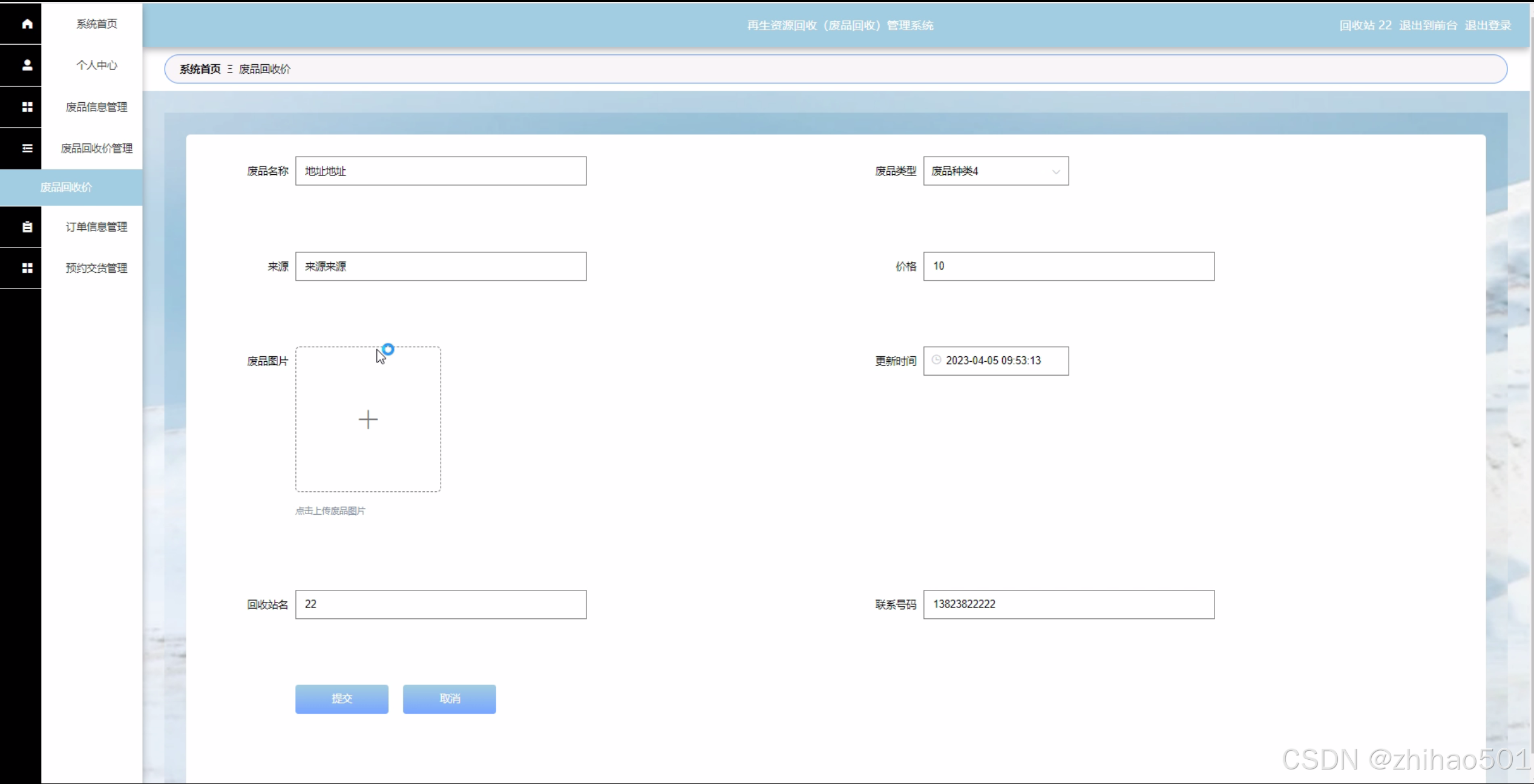The image size is (1534, 784).
Task: Click the clock icon in 更新时间 field
Action: click(x=936, y=360)
